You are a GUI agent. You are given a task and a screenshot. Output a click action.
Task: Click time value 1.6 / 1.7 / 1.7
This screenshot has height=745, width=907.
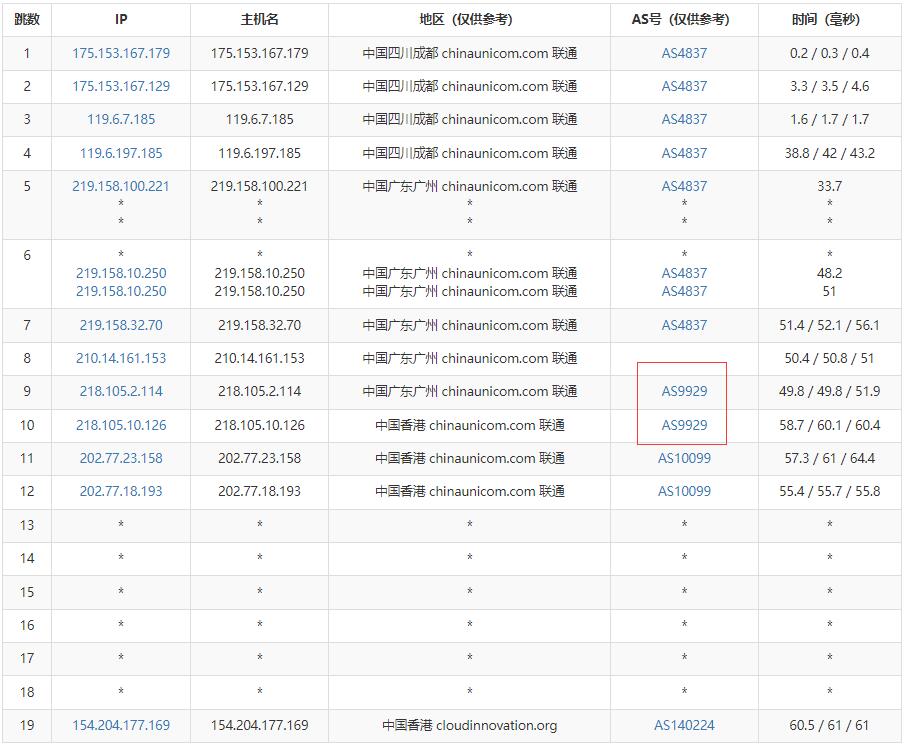pos(829,119)
